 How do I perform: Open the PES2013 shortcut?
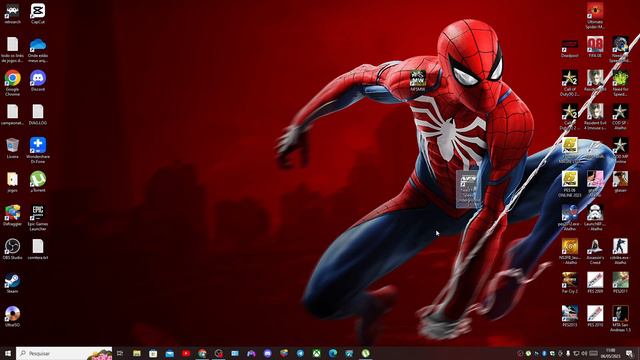(x=569, y=316)
